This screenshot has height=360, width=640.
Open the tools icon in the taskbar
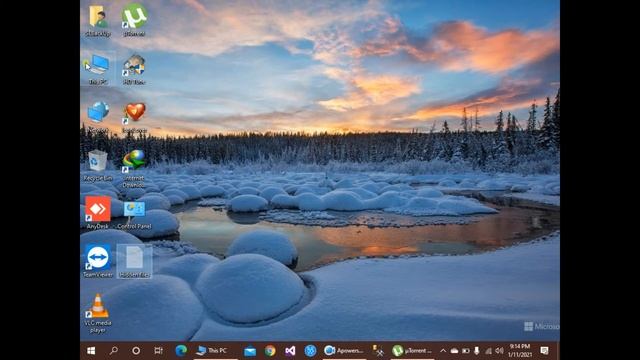point(378,351)
